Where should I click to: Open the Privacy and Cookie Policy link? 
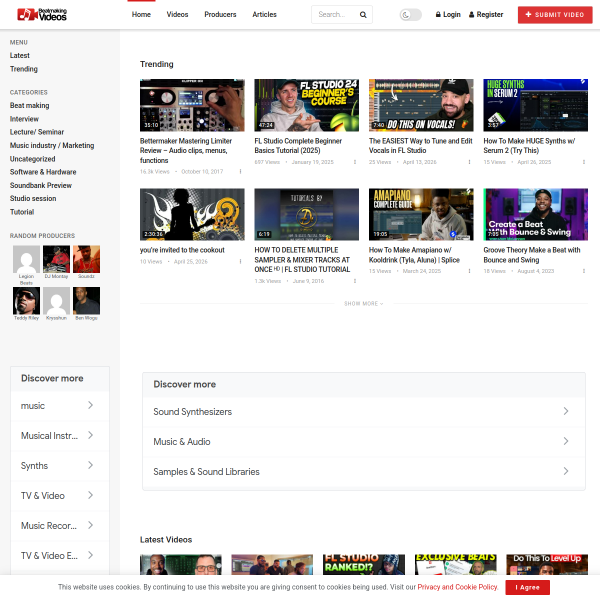(x=457, y=587)
